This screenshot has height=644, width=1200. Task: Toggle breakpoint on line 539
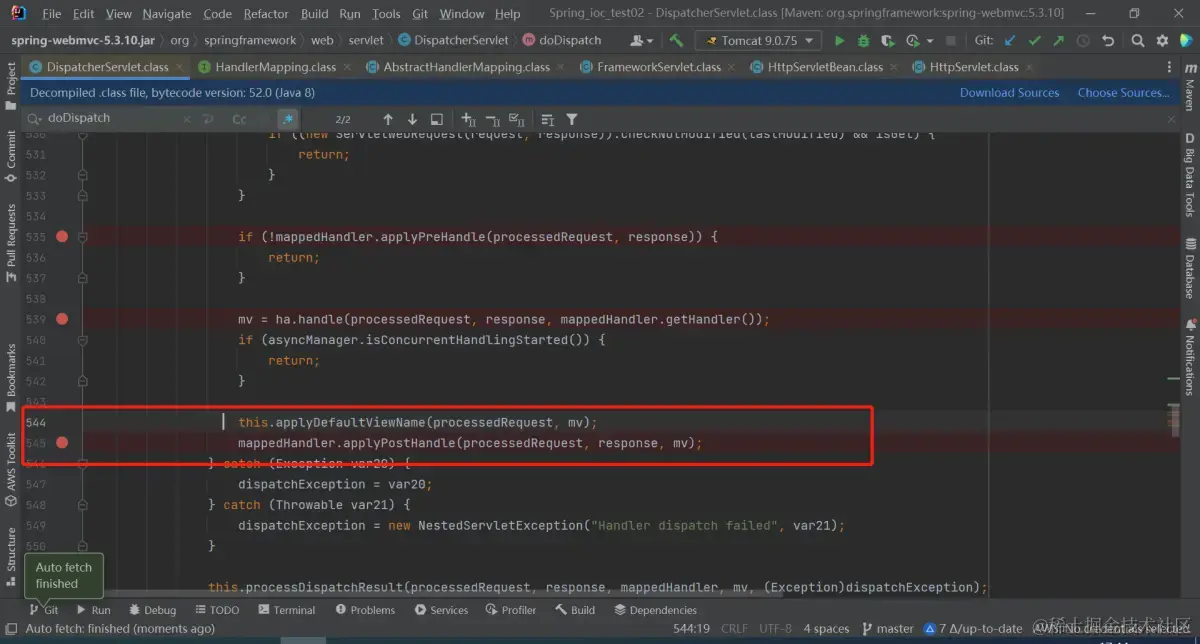click(62, 319)
